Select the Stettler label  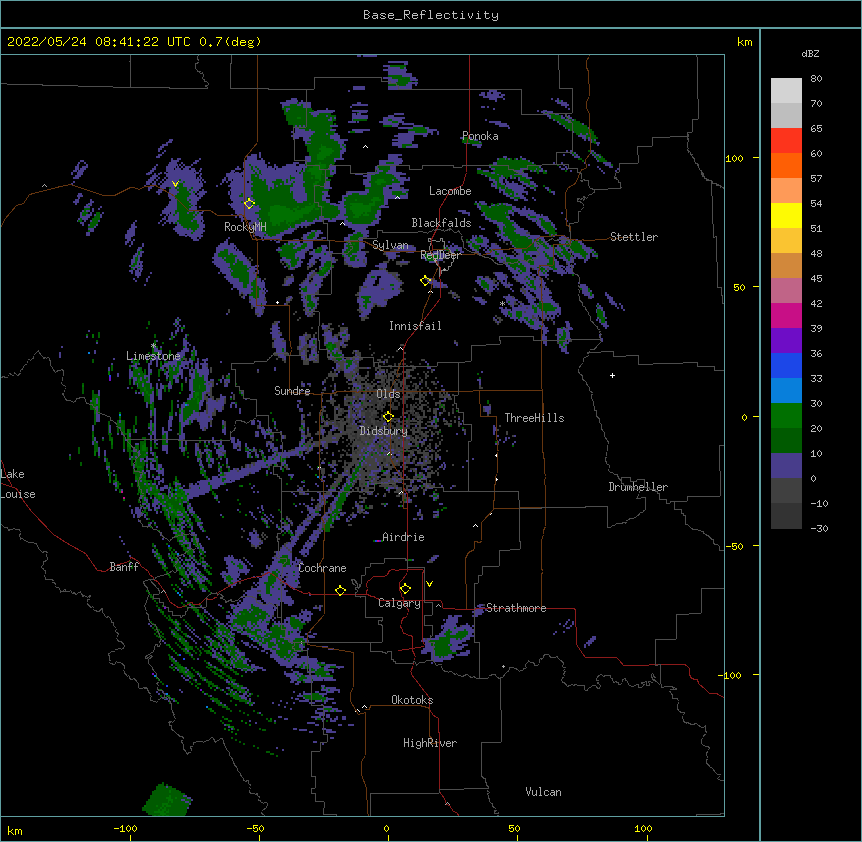click(x=634, y=237)
